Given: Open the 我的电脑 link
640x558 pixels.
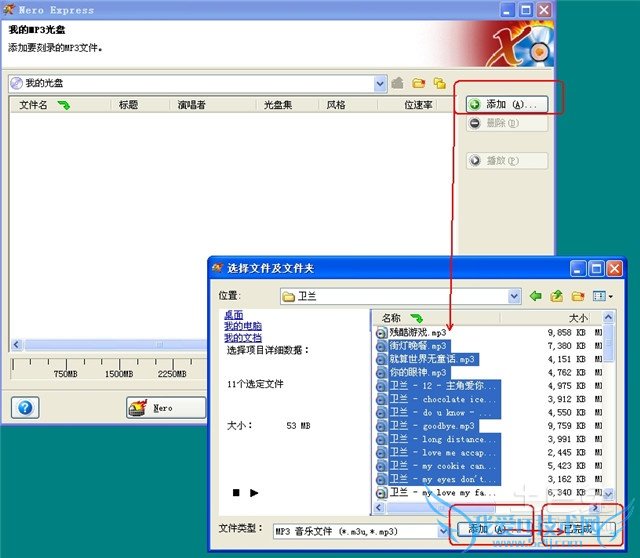Looking at the screenshot, I should 243,326.
